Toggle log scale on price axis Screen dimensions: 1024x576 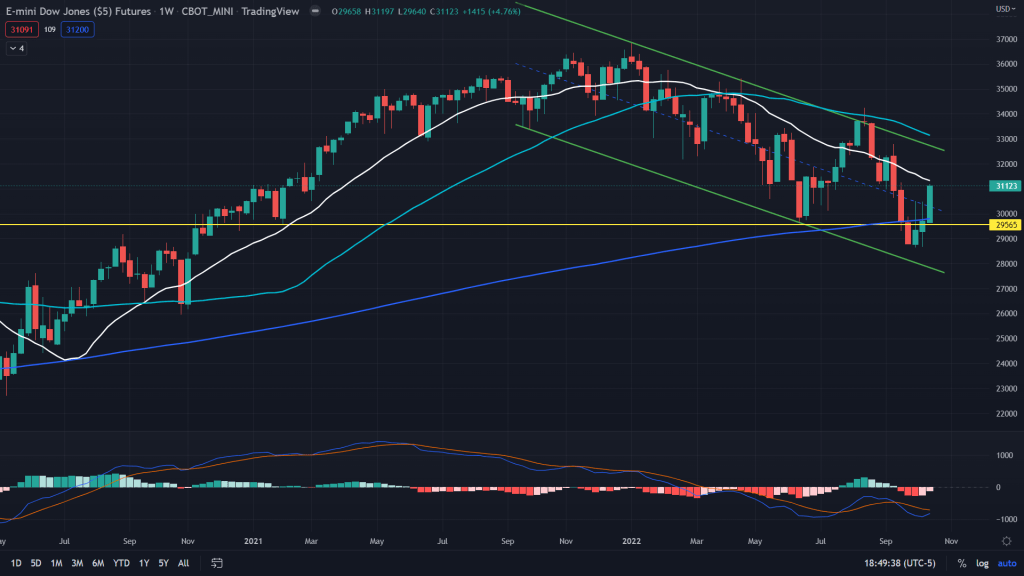pyautogui.click(x=980, y=563)
